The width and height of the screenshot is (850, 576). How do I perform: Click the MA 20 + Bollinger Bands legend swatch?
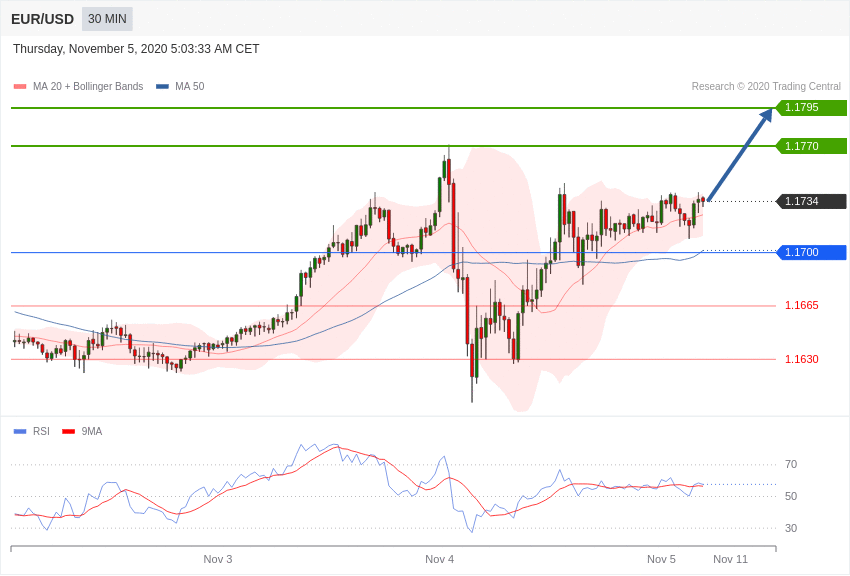coord(20,86)
